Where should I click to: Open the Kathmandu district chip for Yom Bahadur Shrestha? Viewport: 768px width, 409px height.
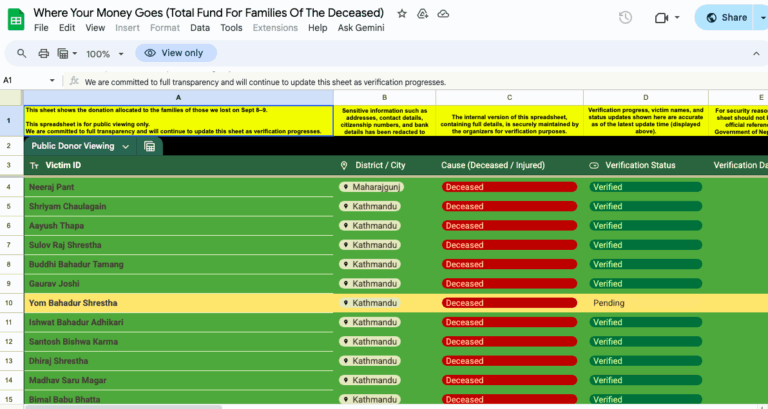[x=370, y=303]
